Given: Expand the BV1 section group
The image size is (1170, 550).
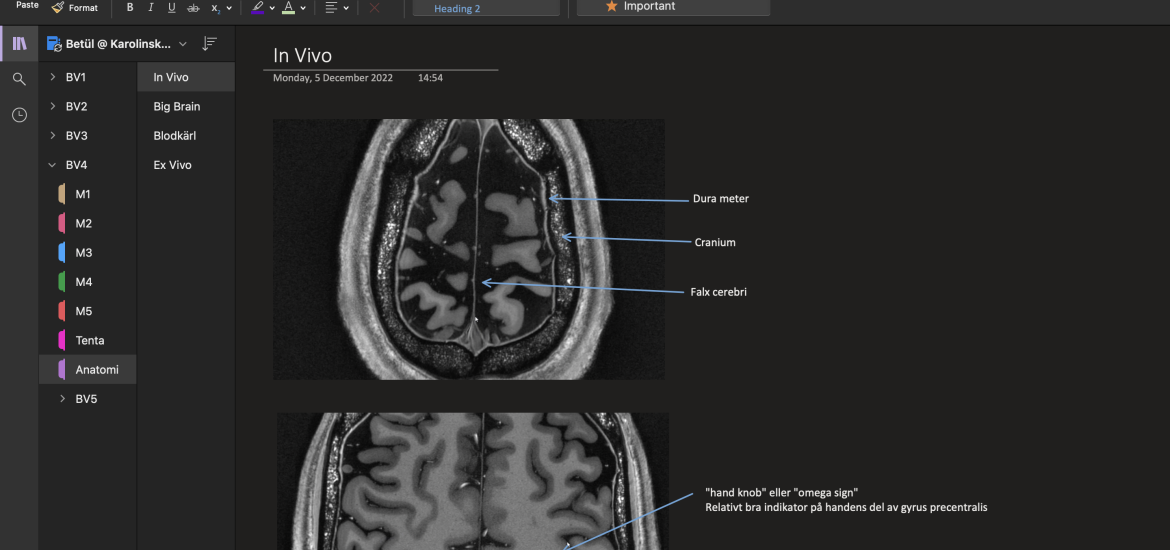Looking at the screenshot, I should (x=52, y=77).
